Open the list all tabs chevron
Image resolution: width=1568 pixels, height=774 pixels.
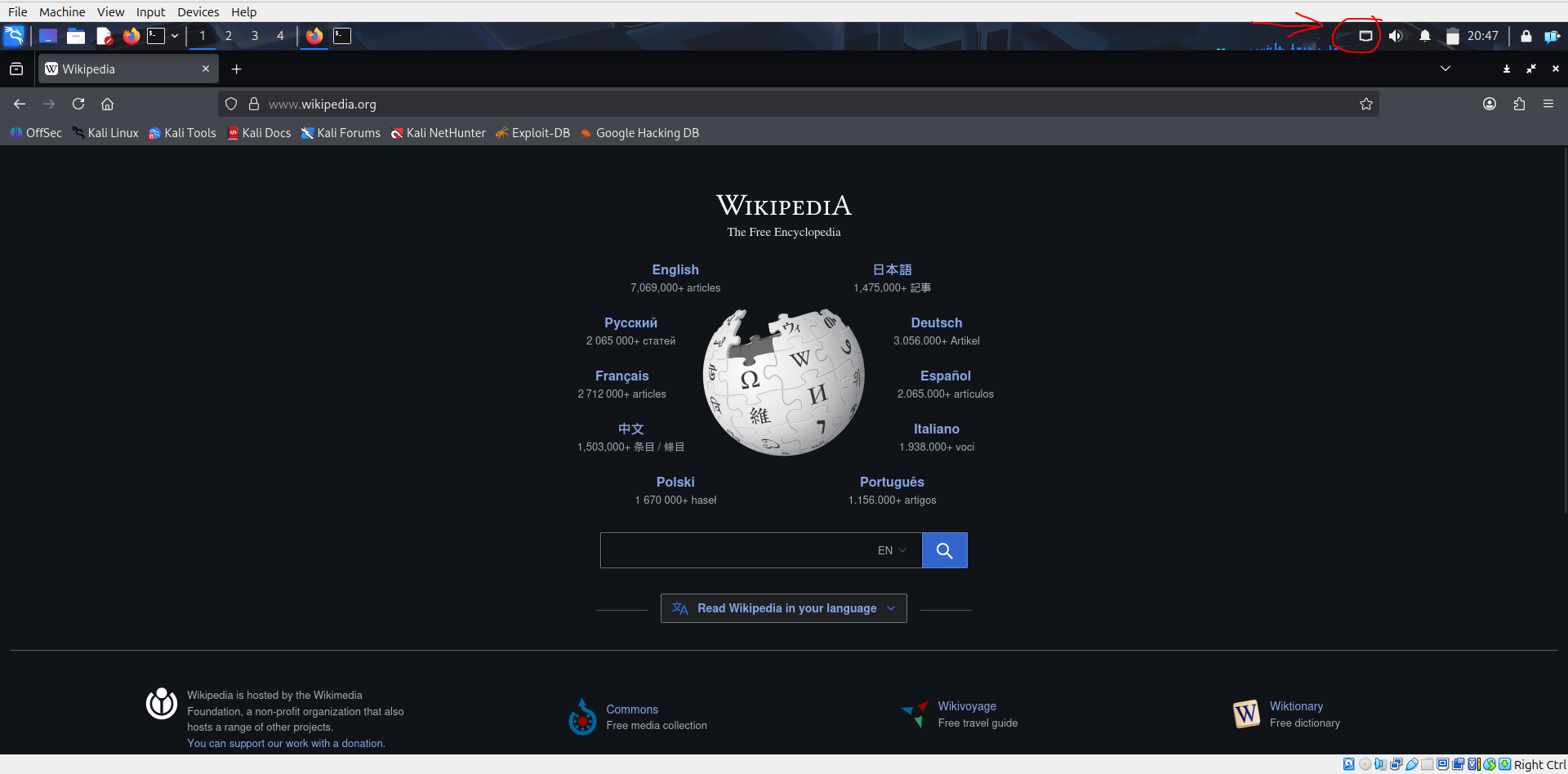tap(1445, 69)
